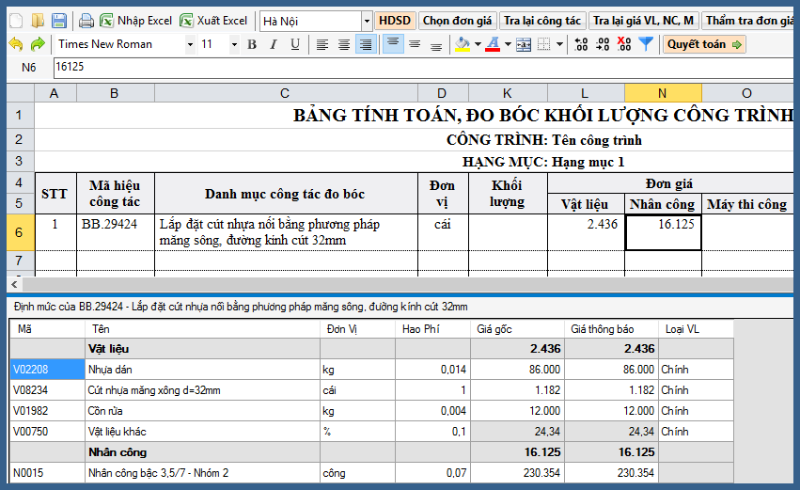
Task: Click the Chọn đơn giá button
Action: pos(457,20)
